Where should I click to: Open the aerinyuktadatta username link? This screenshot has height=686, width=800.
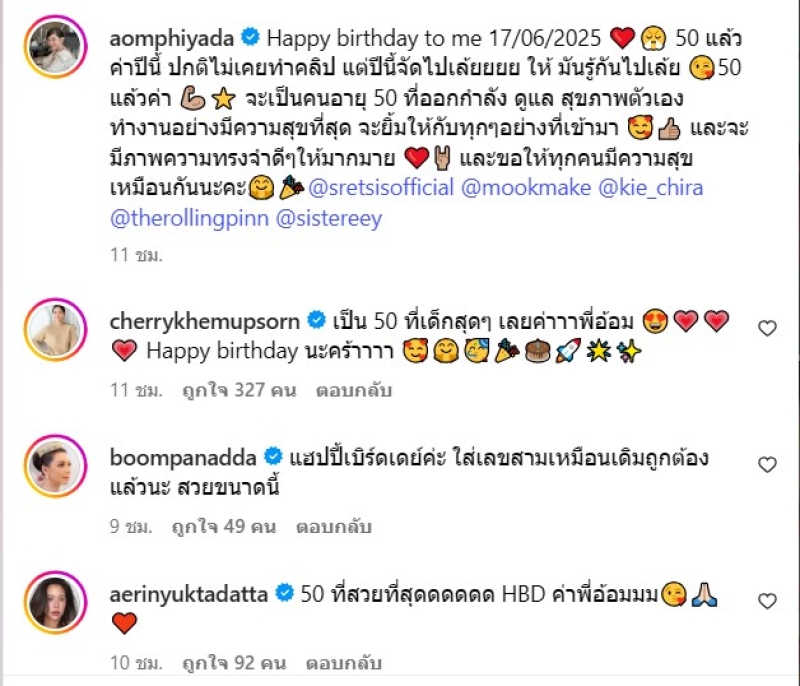tap(189, 594)
